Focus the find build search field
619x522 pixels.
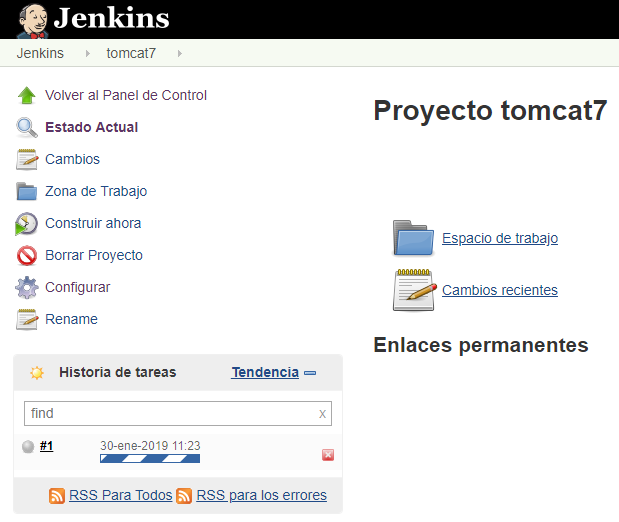[x=178, y=413]
